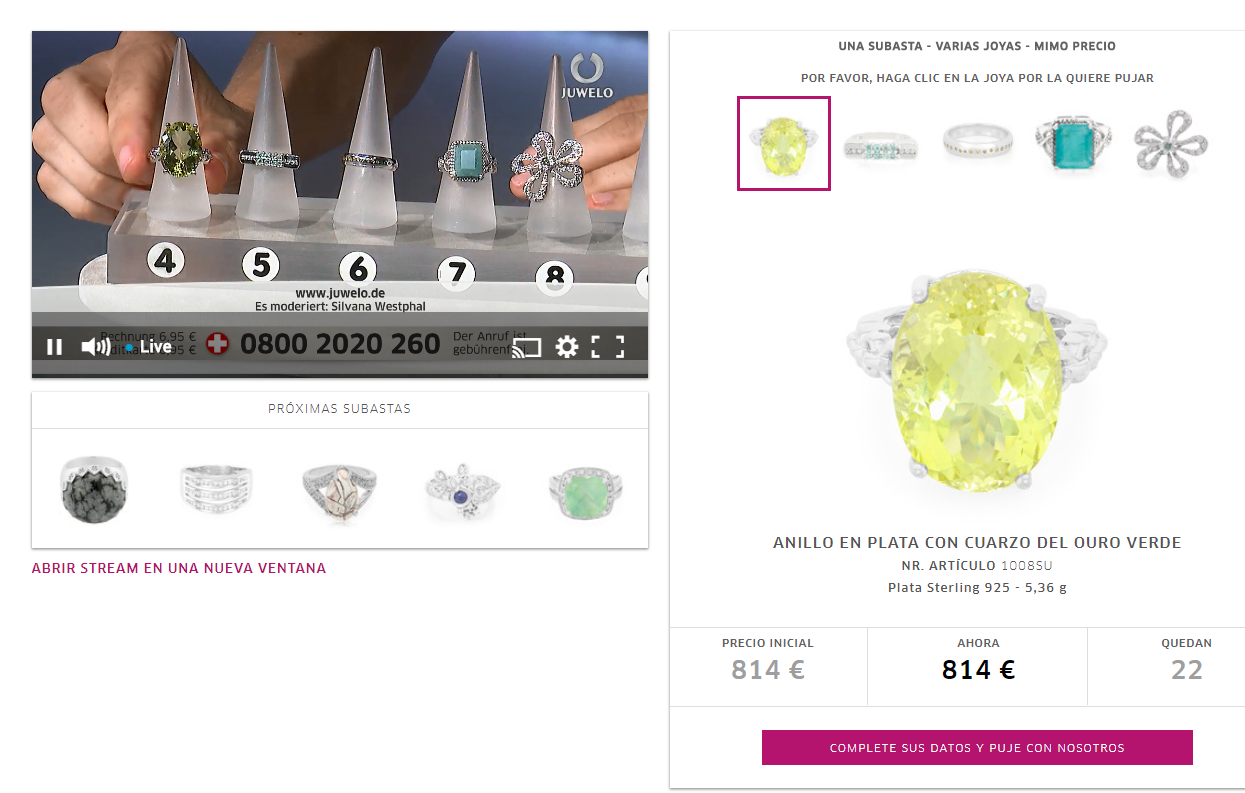The height and width of the screenshot is (793, 1245).
Task: Open upcoming auction blue stone floral ring
Action: 463,490
